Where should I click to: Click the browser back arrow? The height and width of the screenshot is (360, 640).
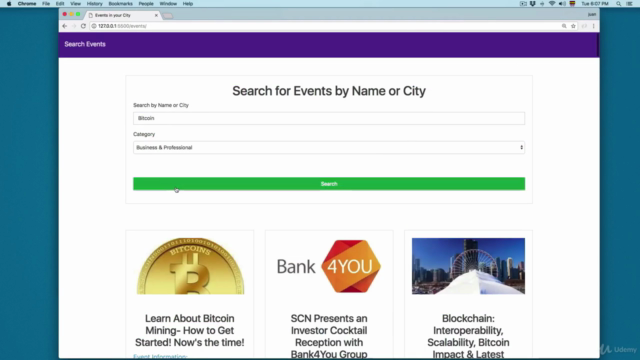(x=64, y=26)
